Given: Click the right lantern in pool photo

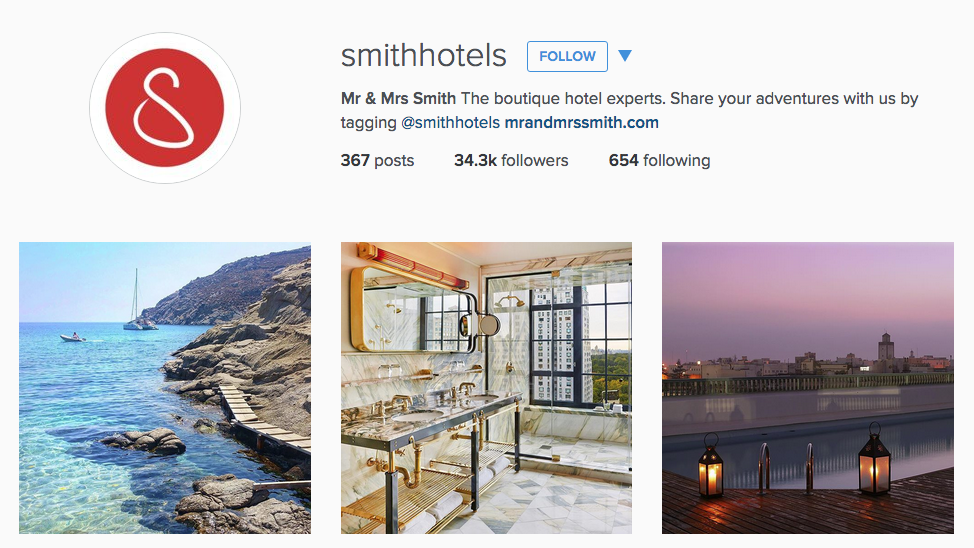Looking at the screenshot, I should point(874,459).
